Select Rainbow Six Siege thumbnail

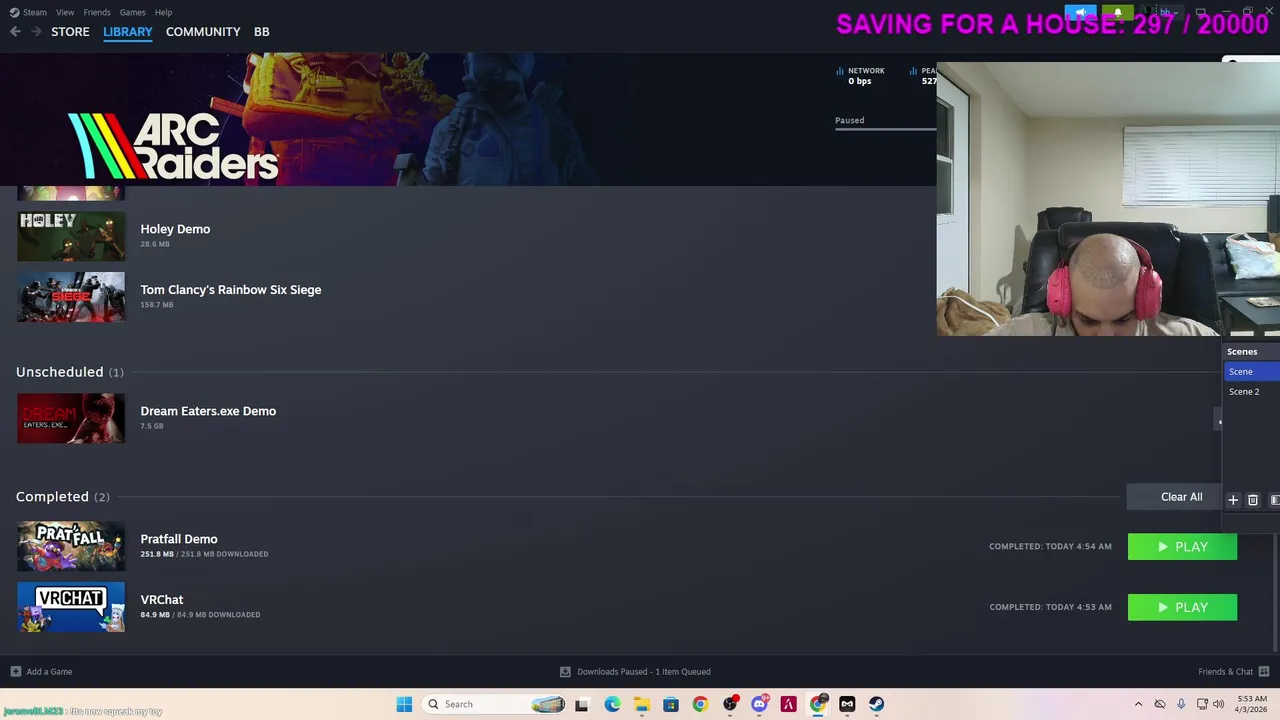(x=71, y=297)
